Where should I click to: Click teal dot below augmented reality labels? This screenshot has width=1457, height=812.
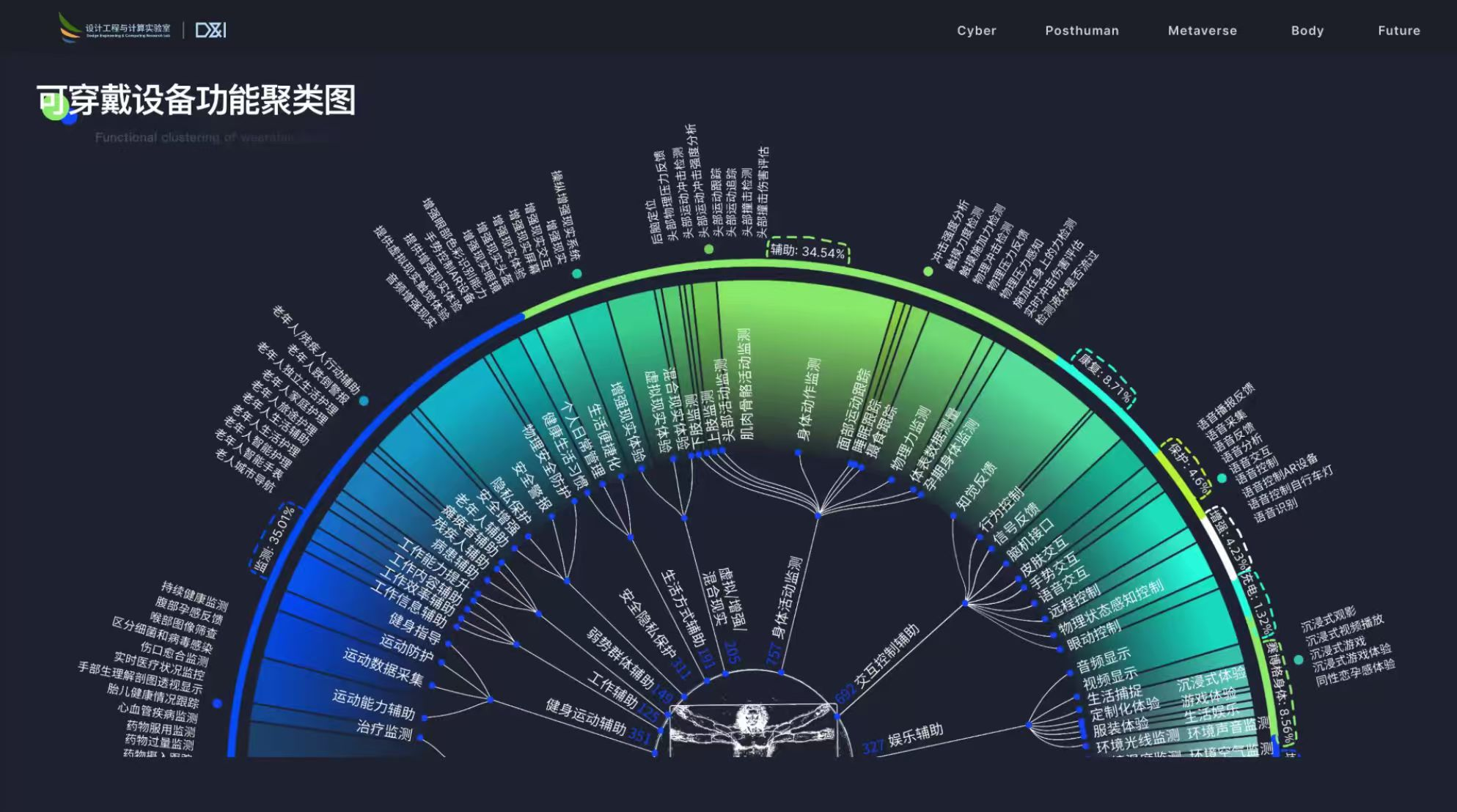tap(577, 273)
